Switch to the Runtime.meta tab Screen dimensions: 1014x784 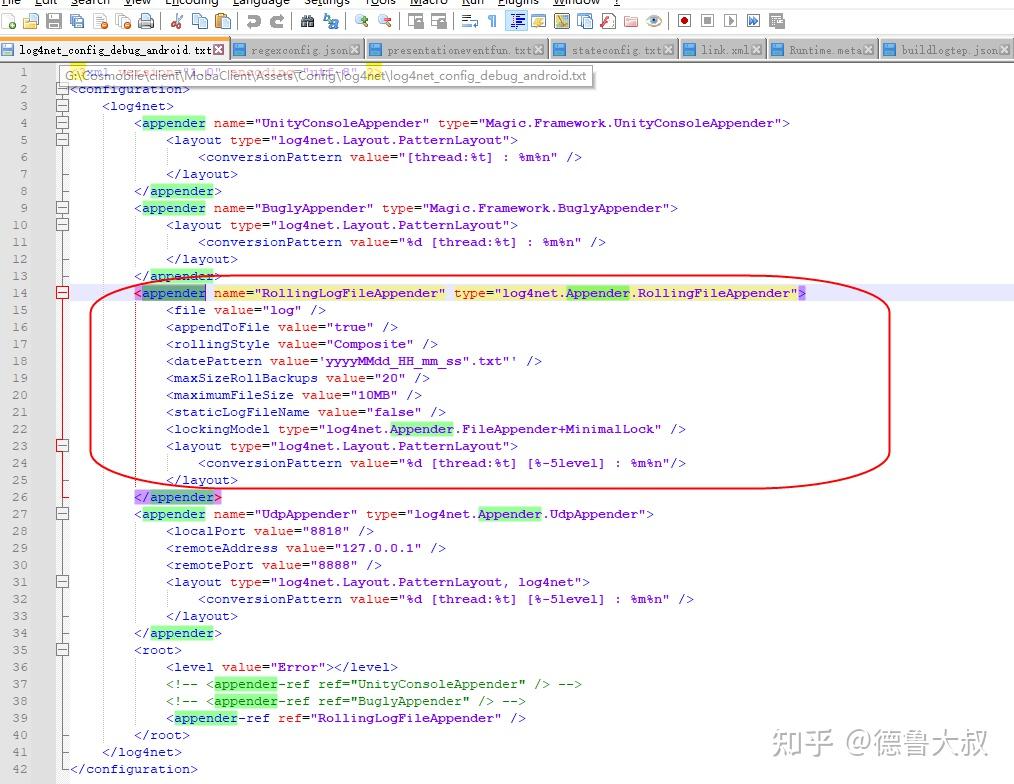pos(824,50)
